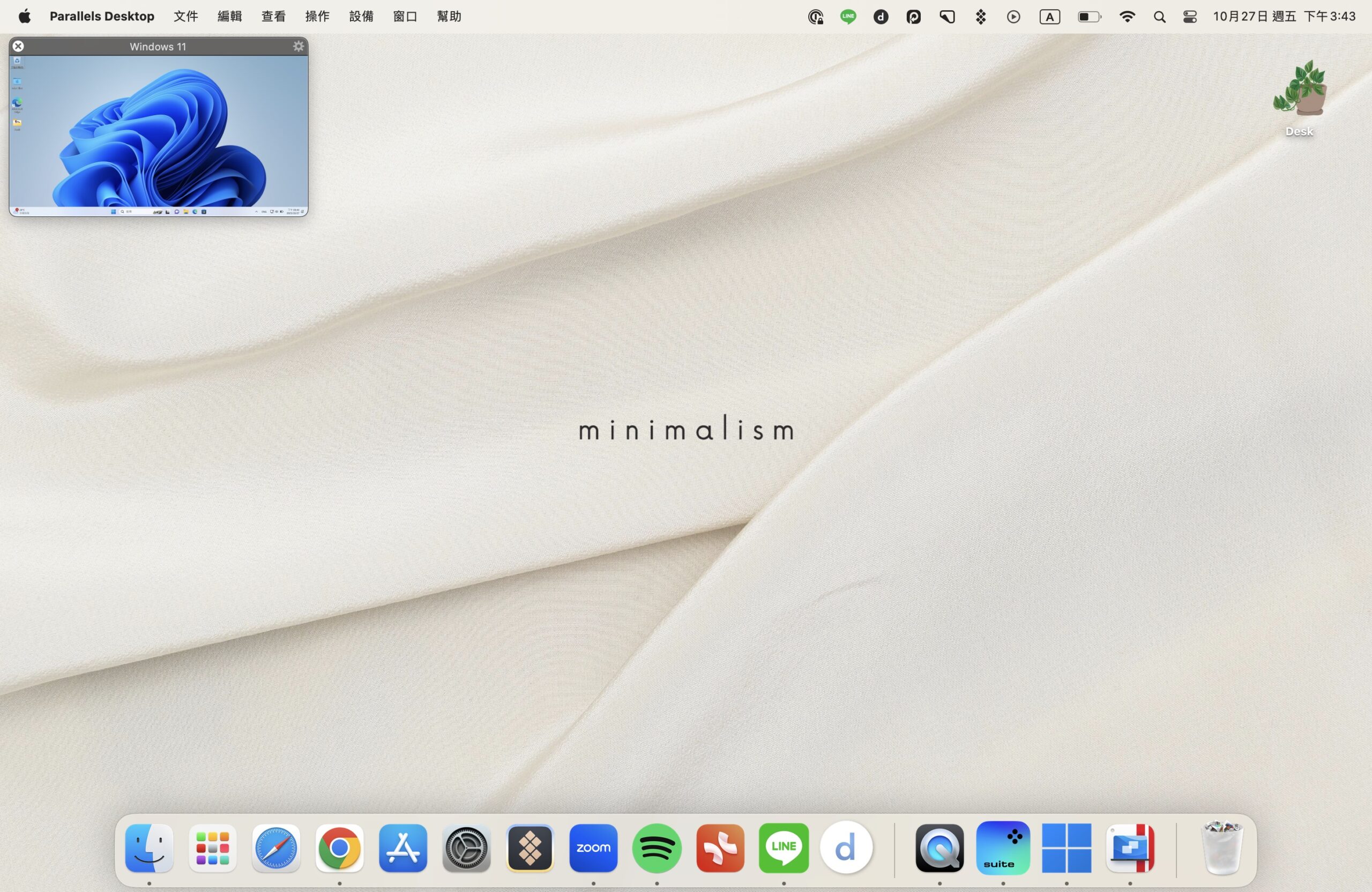Launch Google Chrome from the Dock

coord(340,848)
